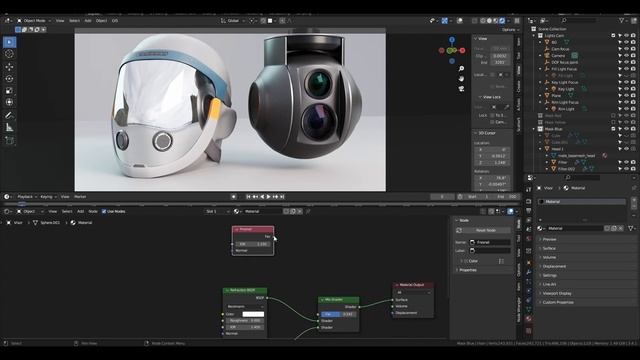Click the red X axis on navigation gizmo
The image size is (640, 360).
point(462,51)
